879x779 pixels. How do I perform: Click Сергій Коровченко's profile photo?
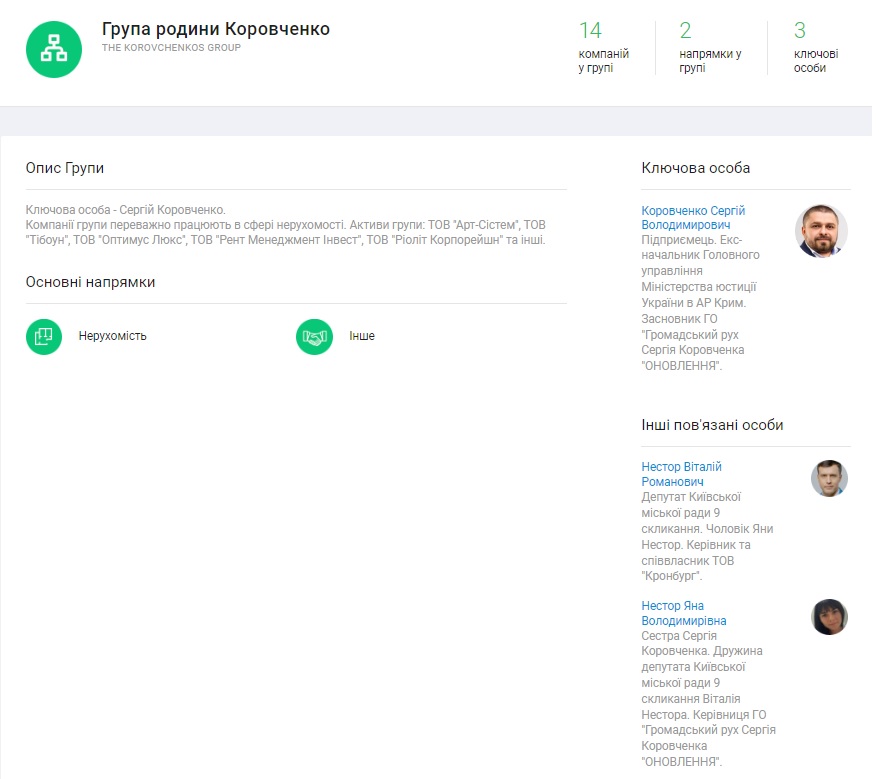(821, 232)
